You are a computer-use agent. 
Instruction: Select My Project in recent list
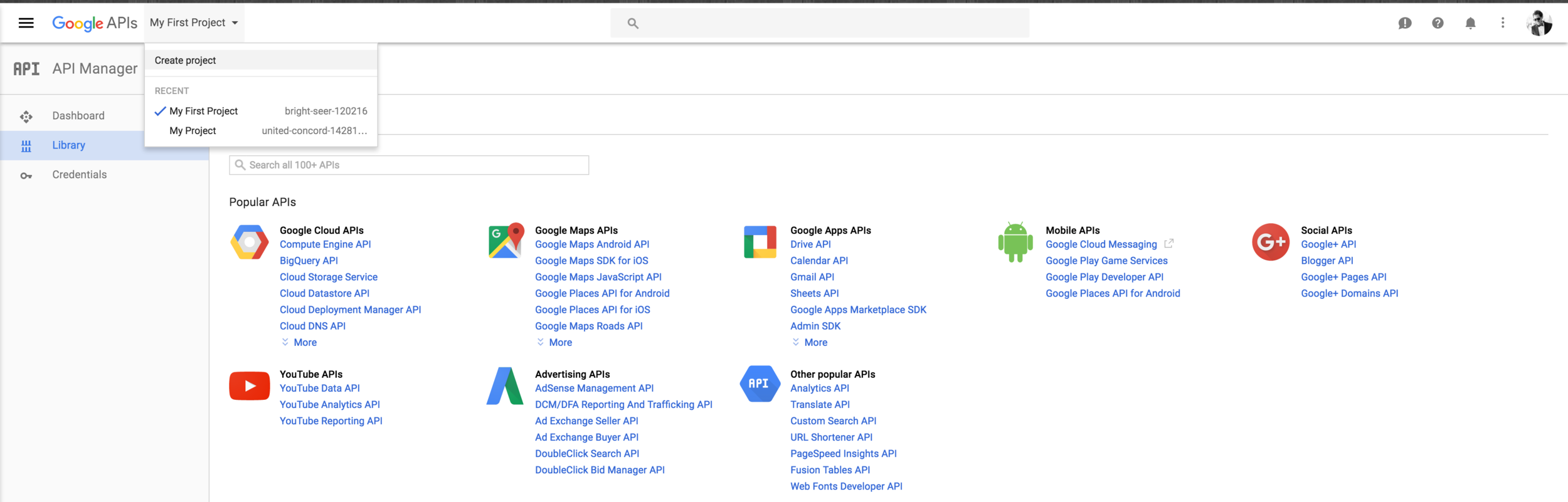coord(261,130)
